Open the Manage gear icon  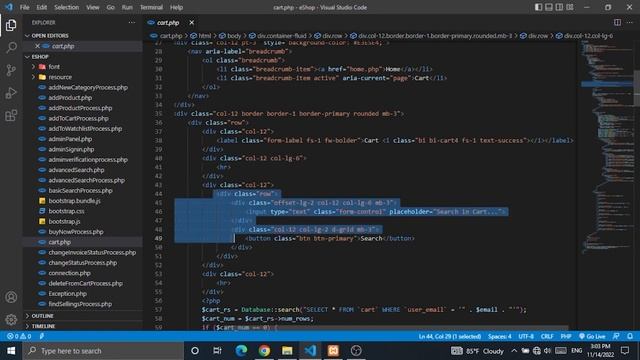pos(11,319)
